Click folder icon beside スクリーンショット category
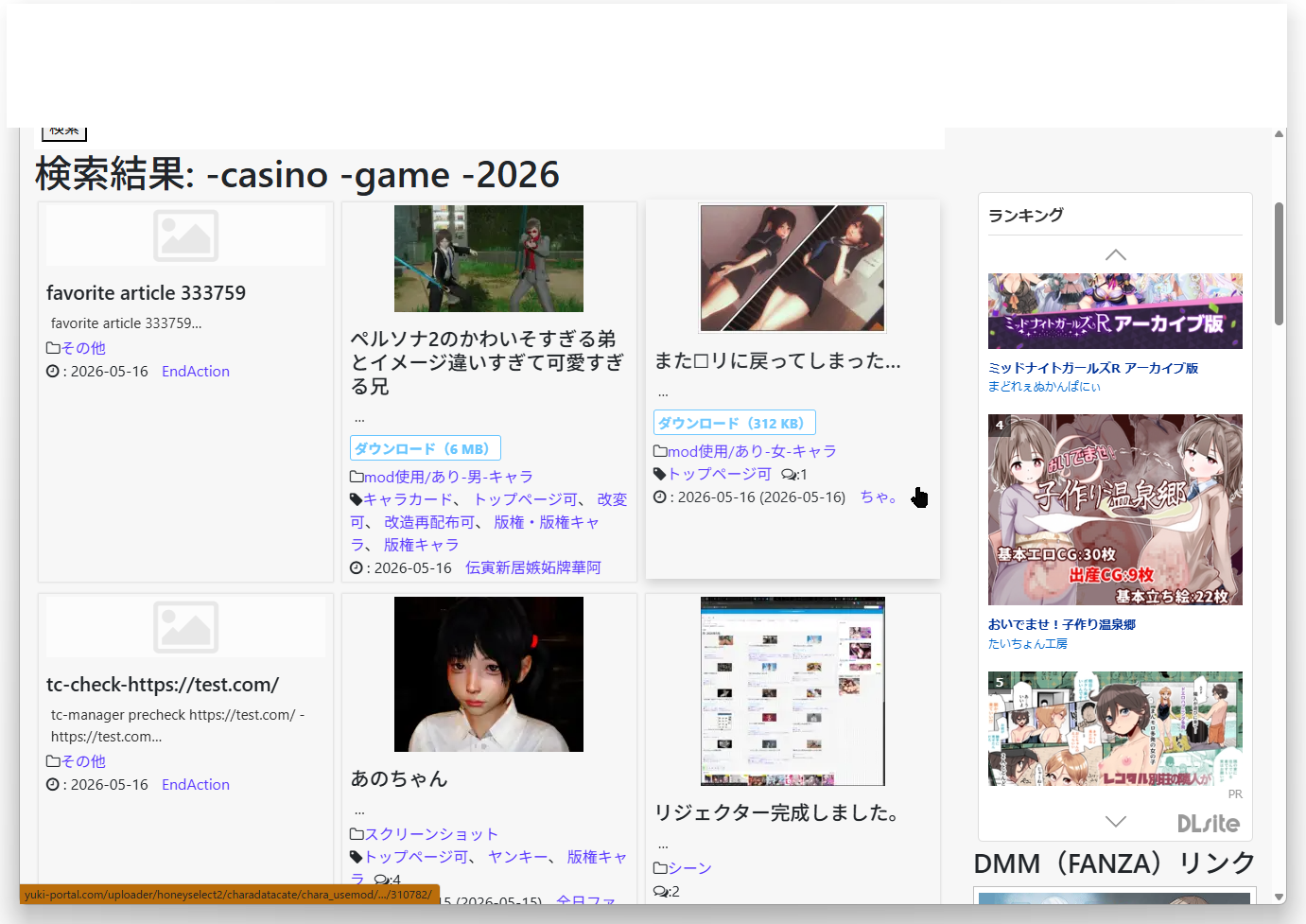Viewport: 1306px width, 924px height. [x=357, y=834]
